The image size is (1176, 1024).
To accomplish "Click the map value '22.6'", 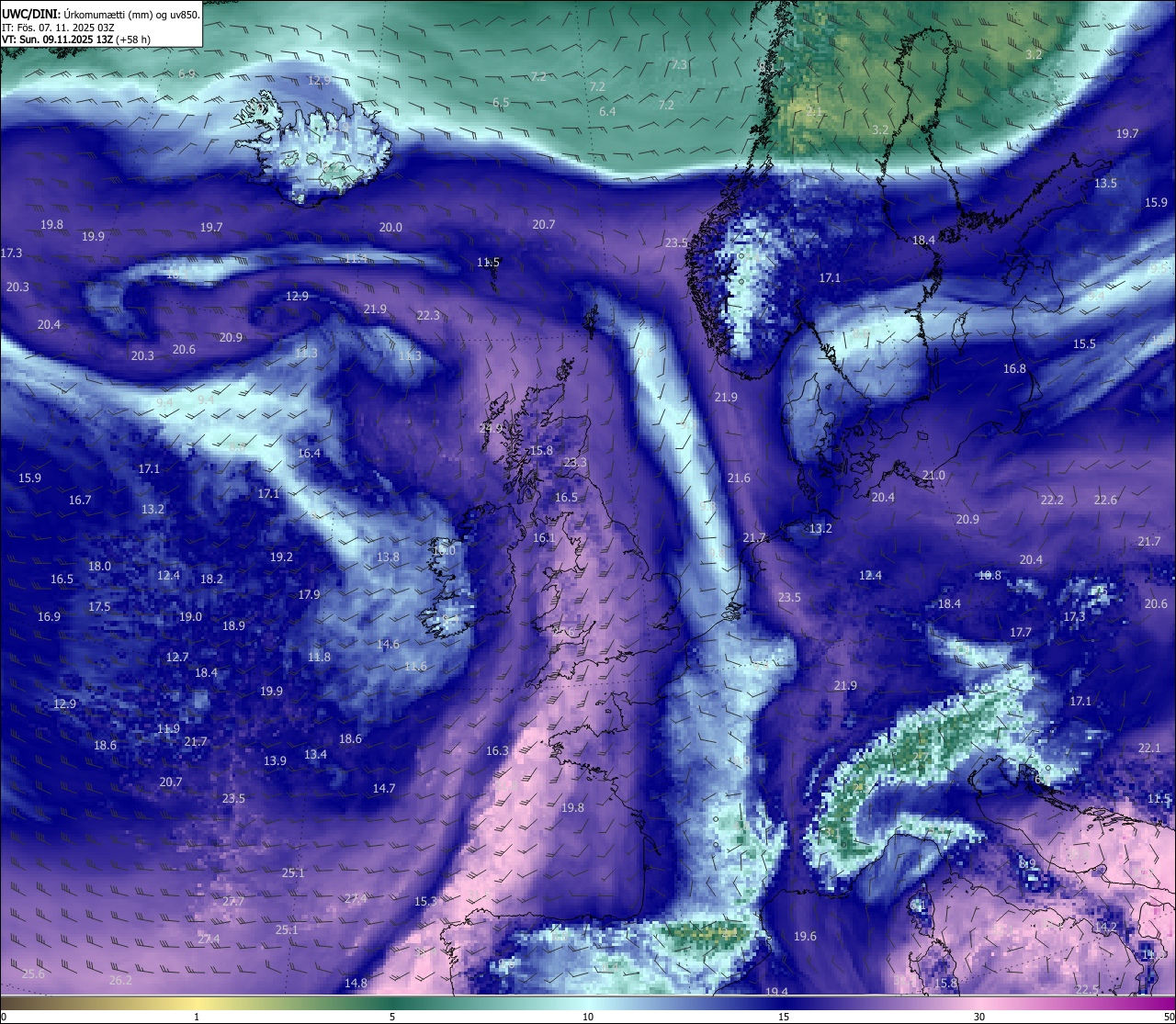I will (1105, 500).
